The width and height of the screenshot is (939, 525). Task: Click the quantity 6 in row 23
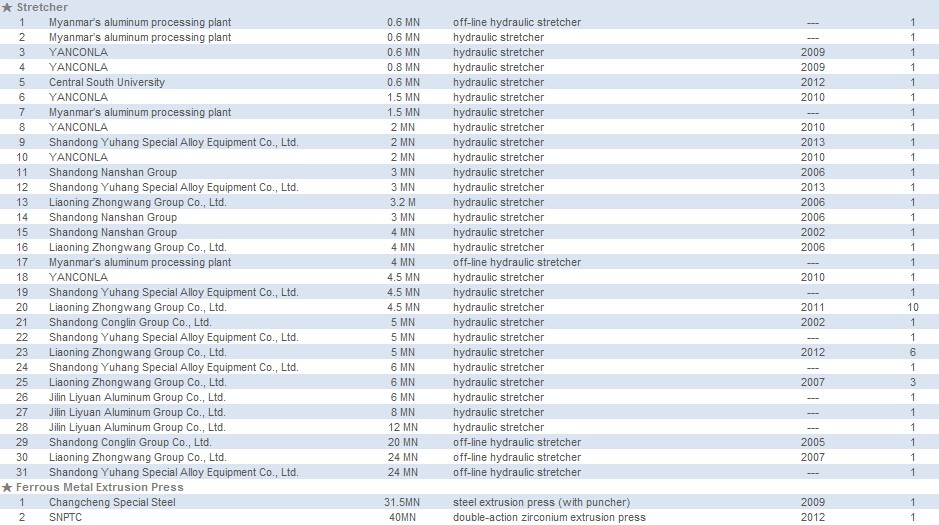pos(913,352)
